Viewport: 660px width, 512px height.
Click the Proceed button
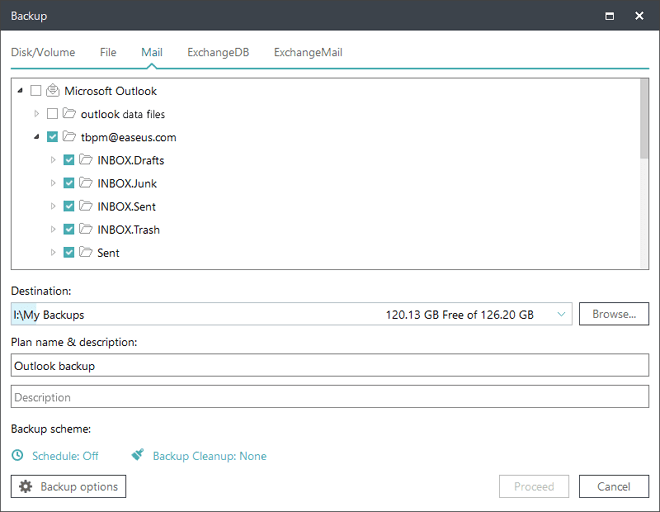(534, 486)
